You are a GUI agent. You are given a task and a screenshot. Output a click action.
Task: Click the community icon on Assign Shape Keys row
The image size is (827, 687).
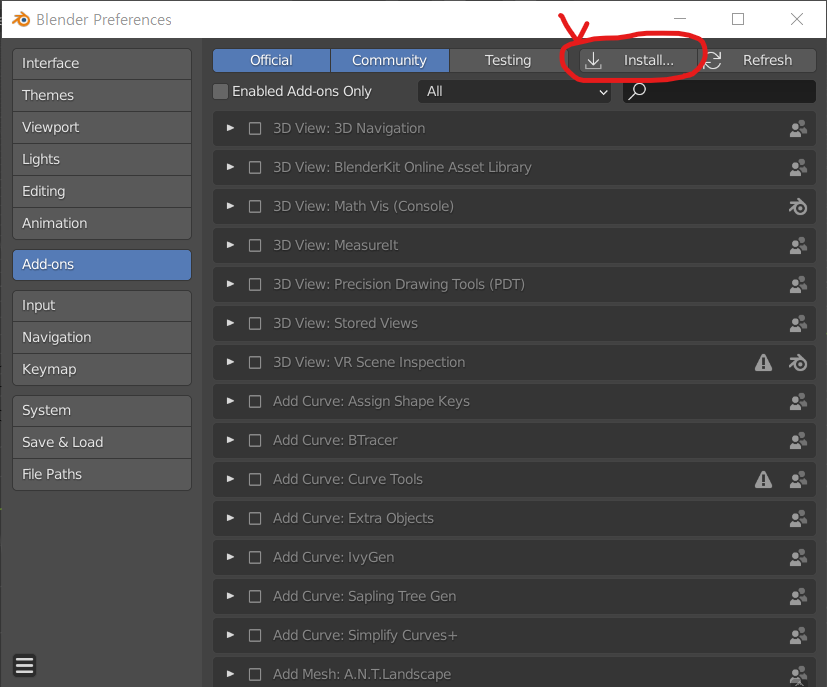pos(798,402)
